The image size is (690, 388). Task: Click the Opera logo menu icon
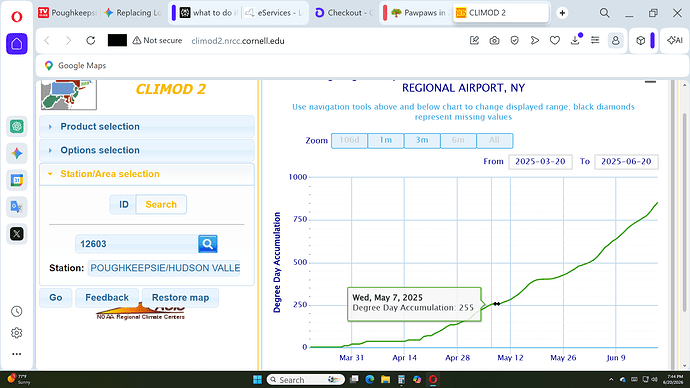(17, 17)
